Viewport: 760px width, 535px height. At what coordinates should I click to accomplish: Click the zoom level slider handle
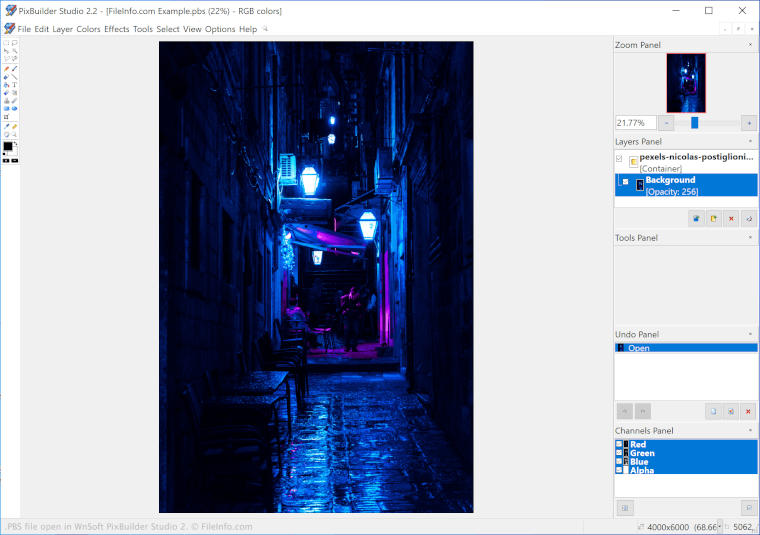(x=694, y=123)
